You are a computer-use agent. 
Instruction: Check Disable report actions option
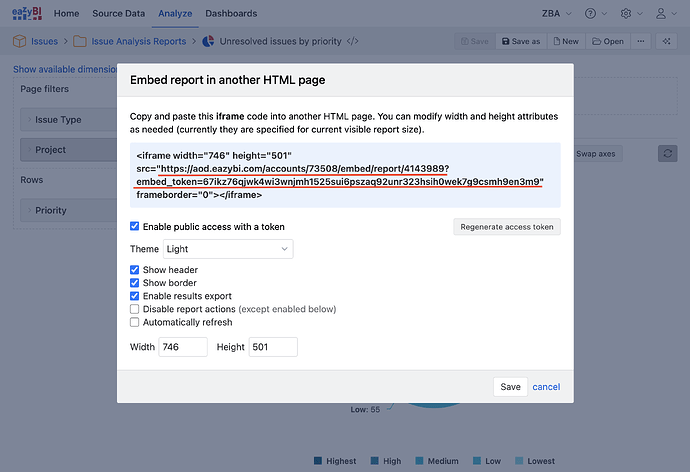pos(135,309)
